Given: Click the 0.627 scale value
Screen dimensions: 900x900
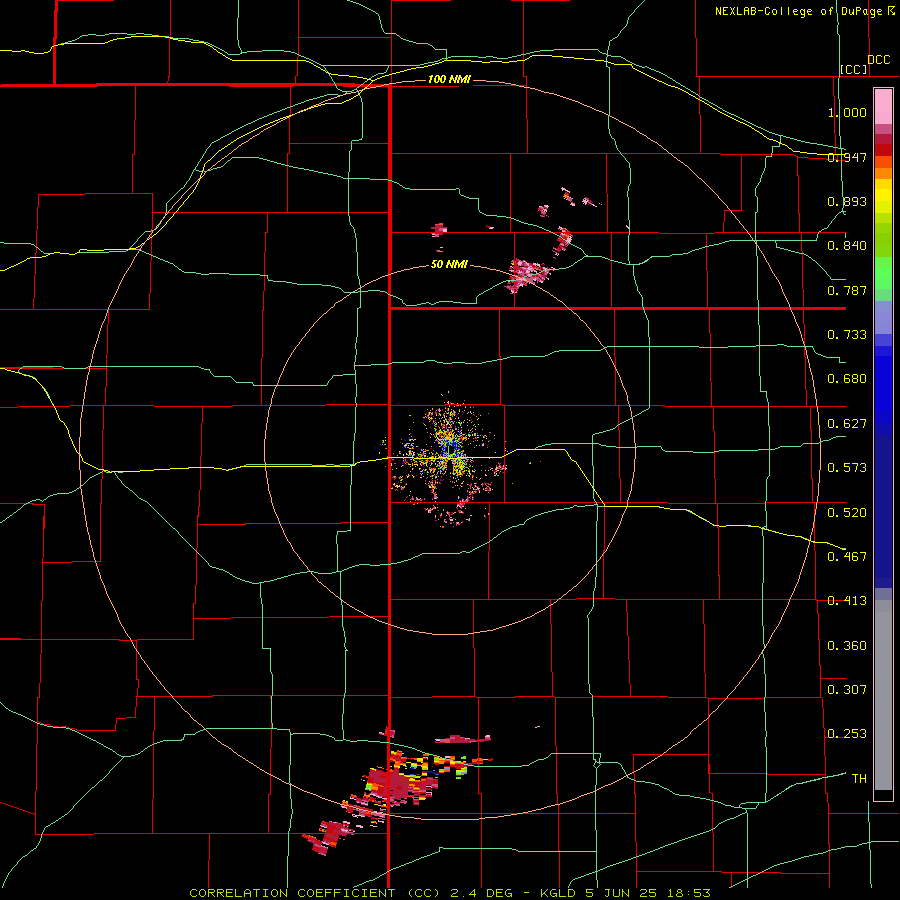Looking at the screenshot, I should tap(847, 424).
